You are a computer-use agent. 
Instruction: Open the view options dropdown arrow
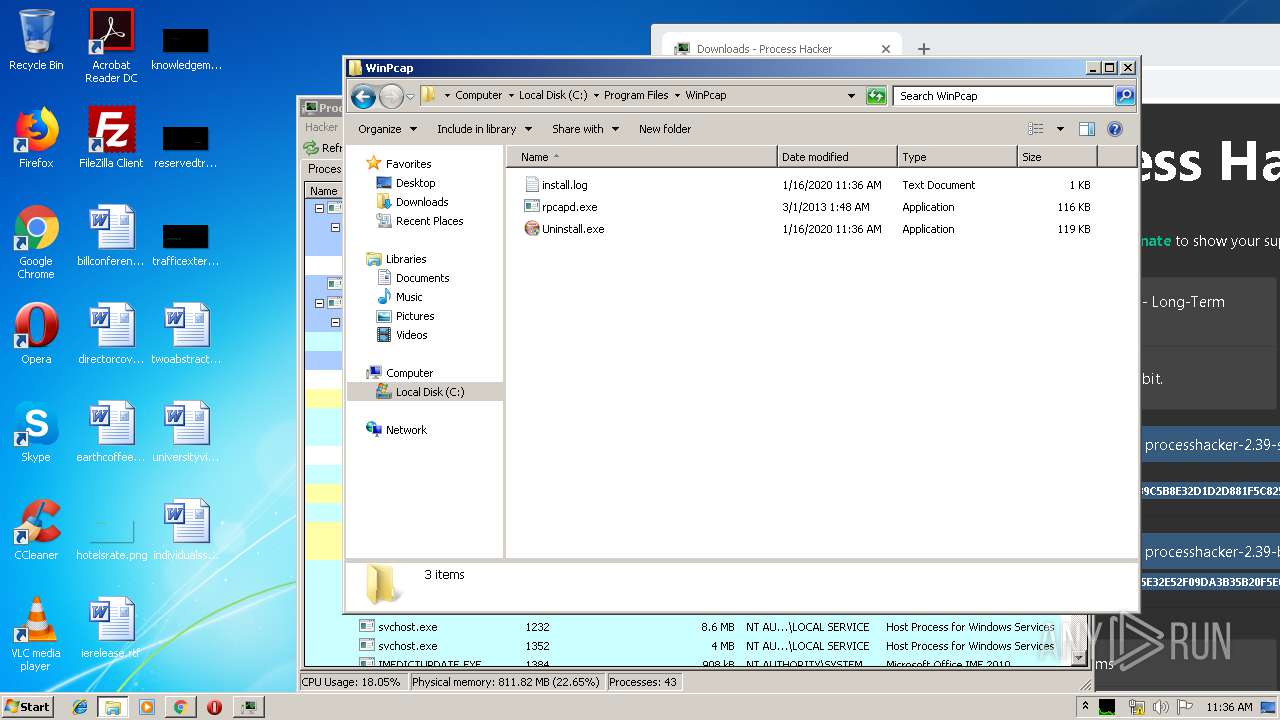pyautogui.click(x=1060, y=129)
